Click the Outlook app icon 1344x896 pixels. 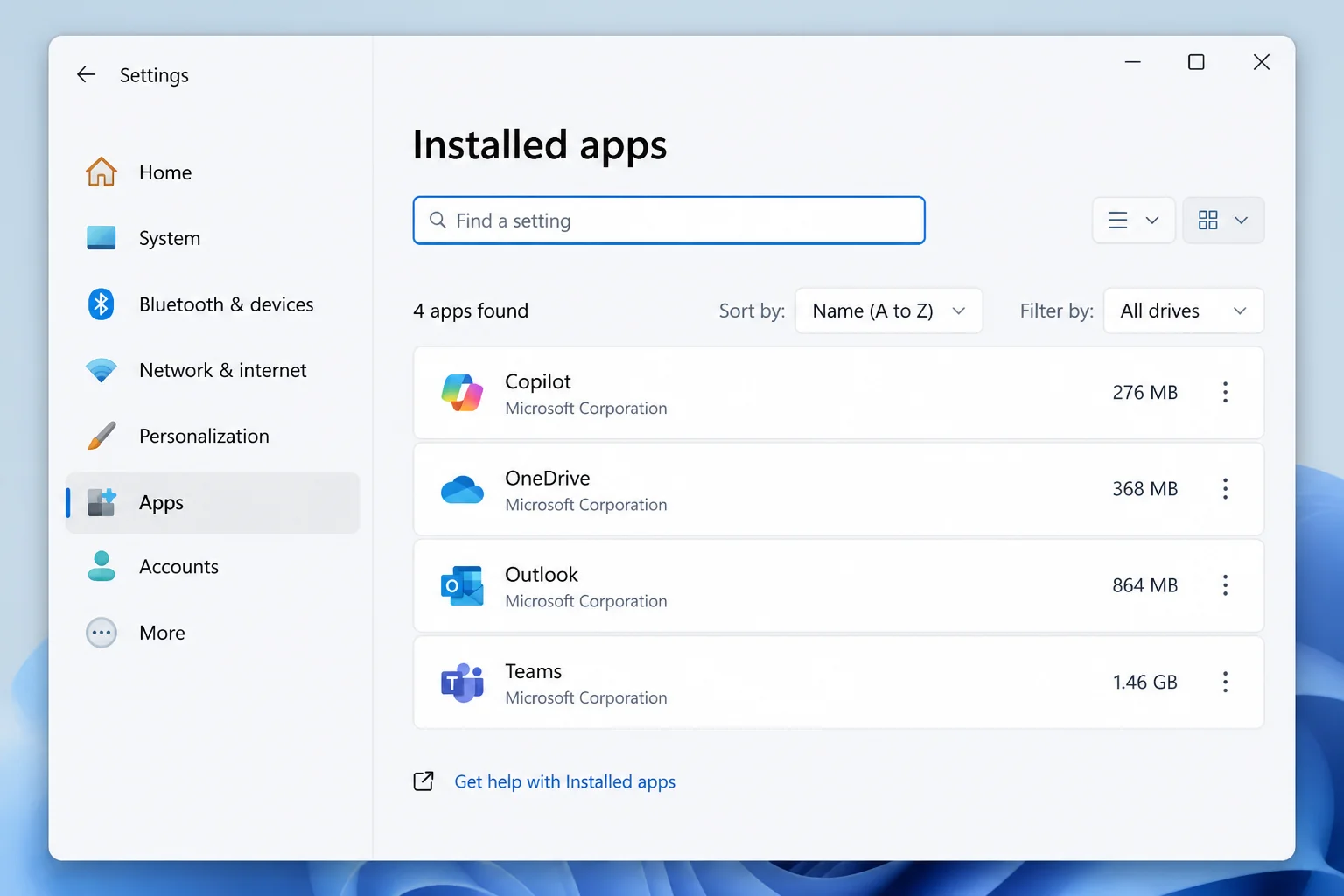tap(462, 585)
